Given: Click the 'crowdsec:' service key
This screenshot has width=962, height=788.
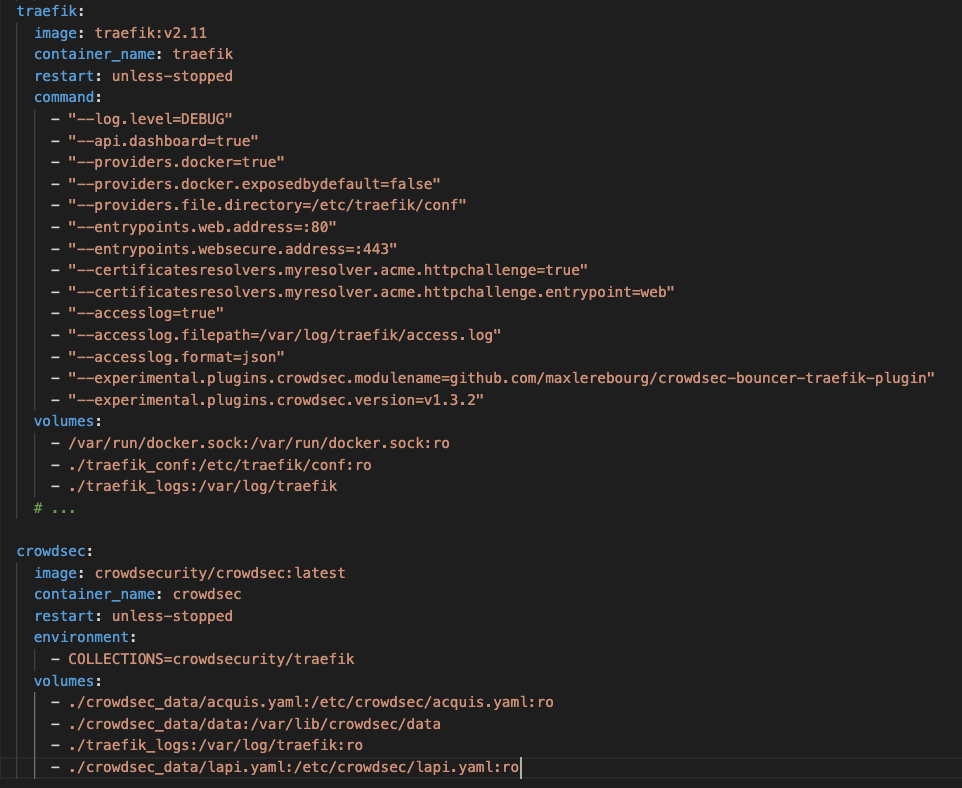Looking at the screenshot, I should point(55,551).
